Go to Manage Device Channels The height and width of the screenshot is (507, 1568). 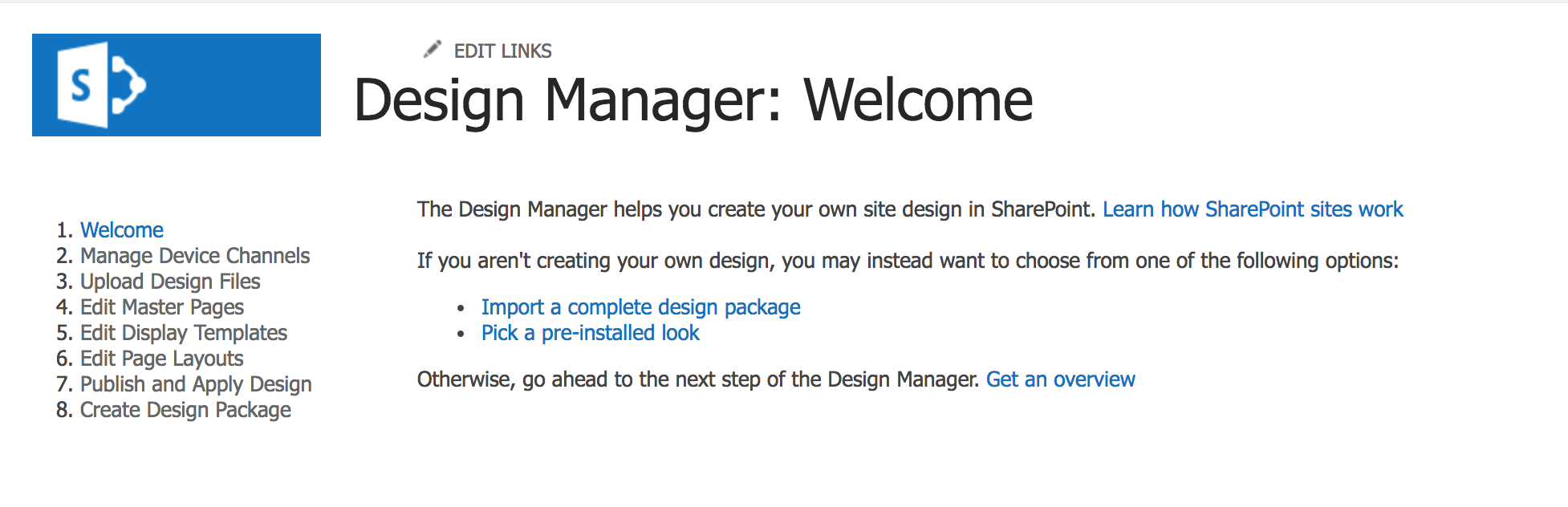tap(195, 256)
